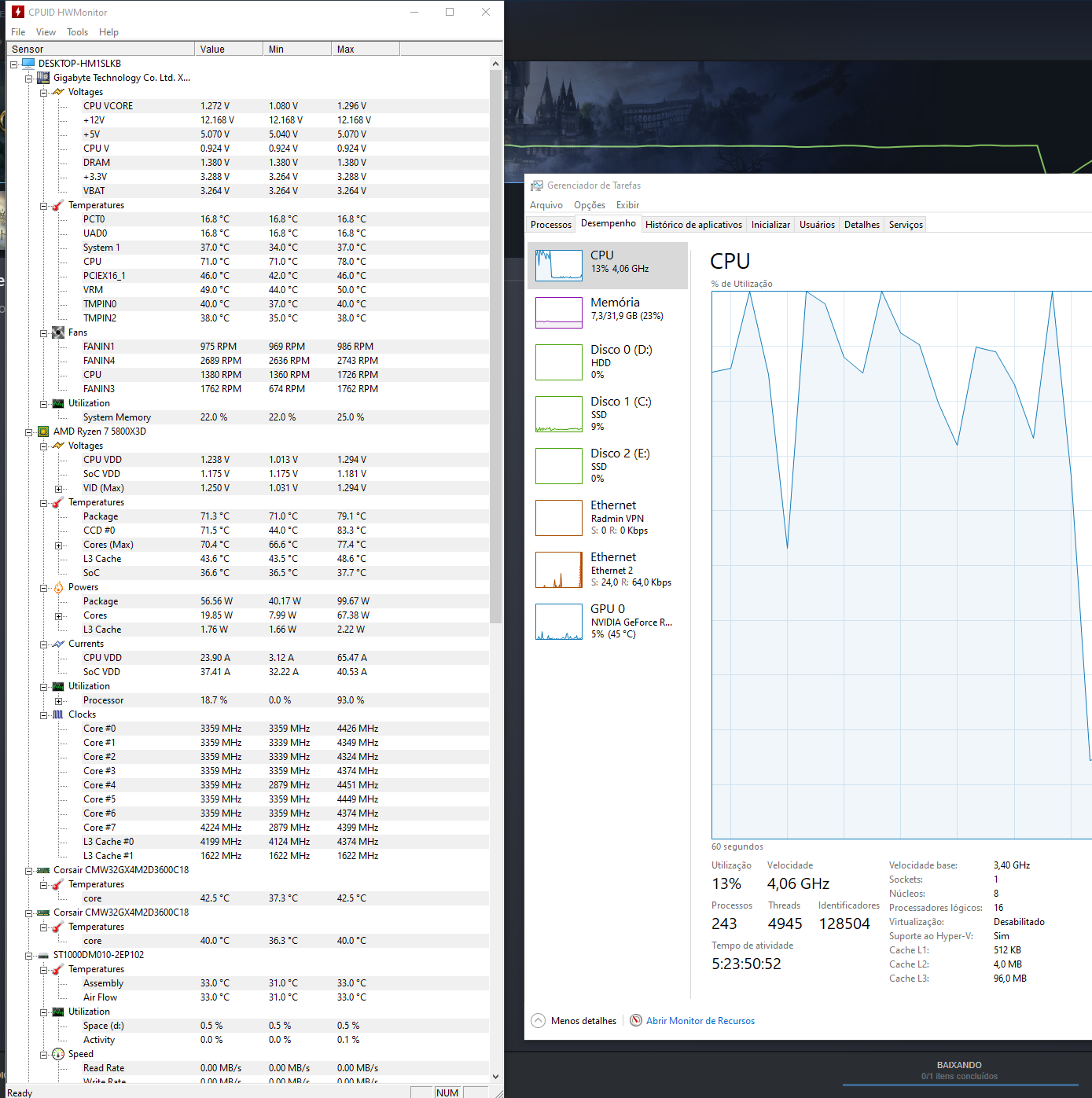Image resolution: width=1092 pixels, height=1098 pixels.
Task: Click the Clocks section icon
Action: pyautogui.click(x=58, y=714)
